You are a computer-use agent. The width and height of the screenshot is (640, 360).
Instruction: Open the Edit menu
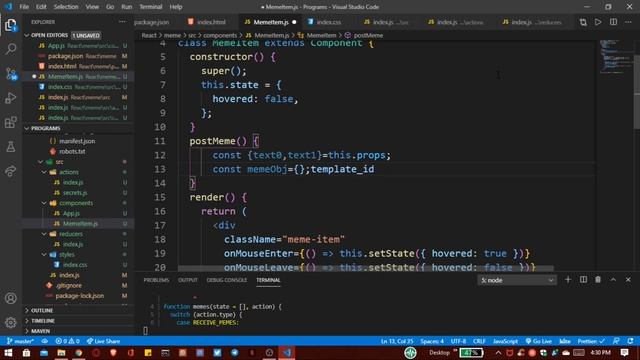coord(41,7)
